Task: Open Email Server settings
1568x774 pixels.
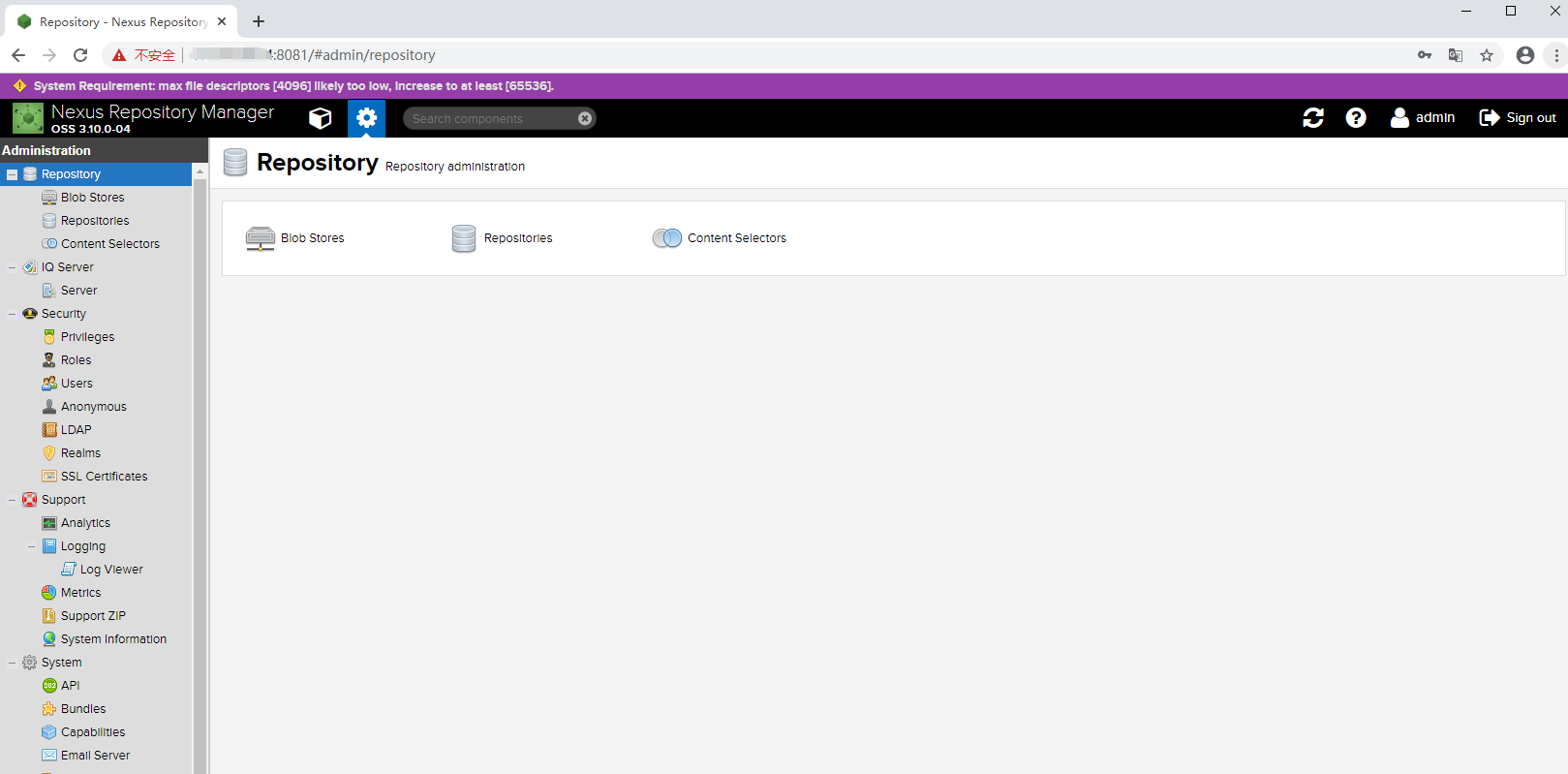Action: [86, 756]
